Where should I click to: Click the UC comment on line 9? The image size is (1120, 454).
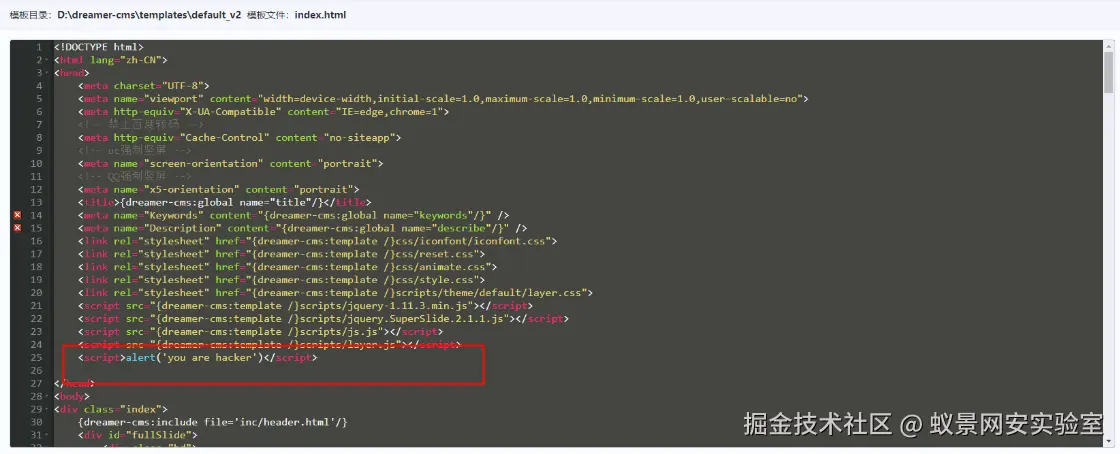pos(135,151)
